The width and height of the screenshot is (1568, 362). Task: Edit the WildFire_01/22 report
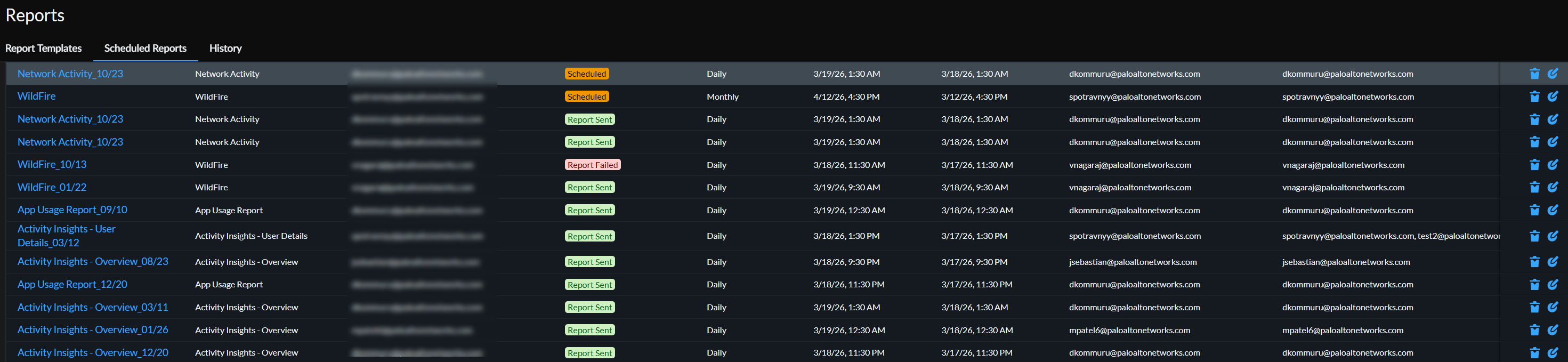[1552, 187]
